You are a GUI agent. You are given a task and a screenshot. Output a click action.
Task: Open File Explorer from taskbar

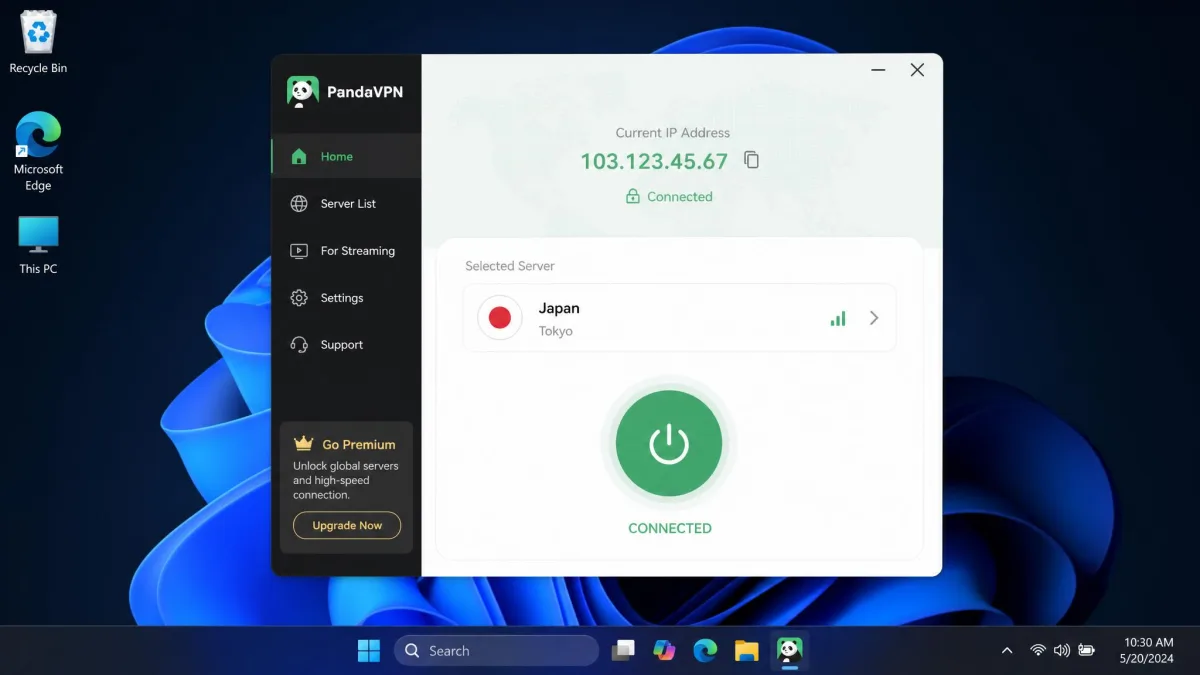point(746,651)
